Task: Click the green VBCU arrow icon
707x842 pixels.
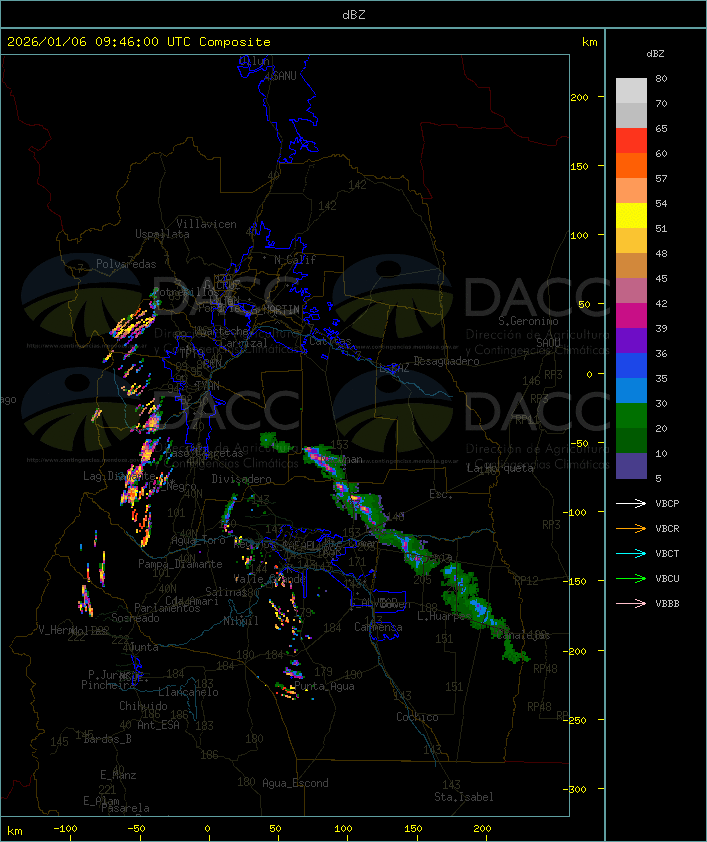Action: pos(631,578)
